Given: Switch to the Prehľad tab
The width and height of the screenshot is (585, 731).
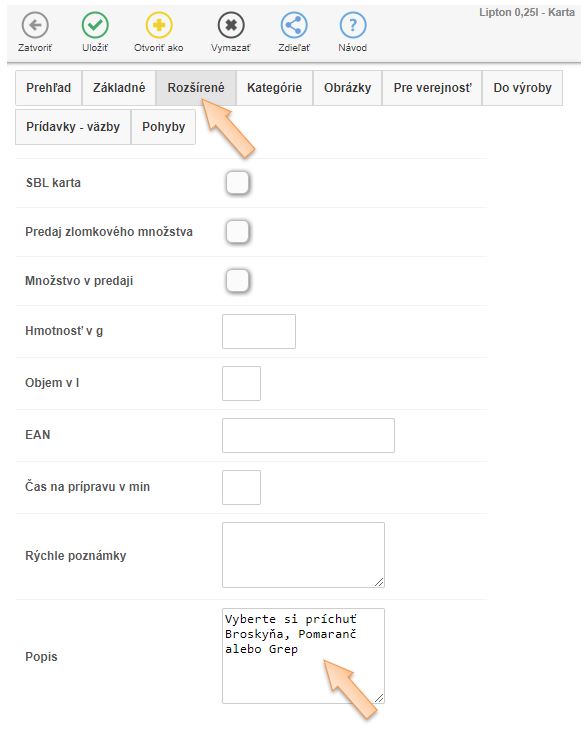Looking at the screenshot, I should point(48,88).
